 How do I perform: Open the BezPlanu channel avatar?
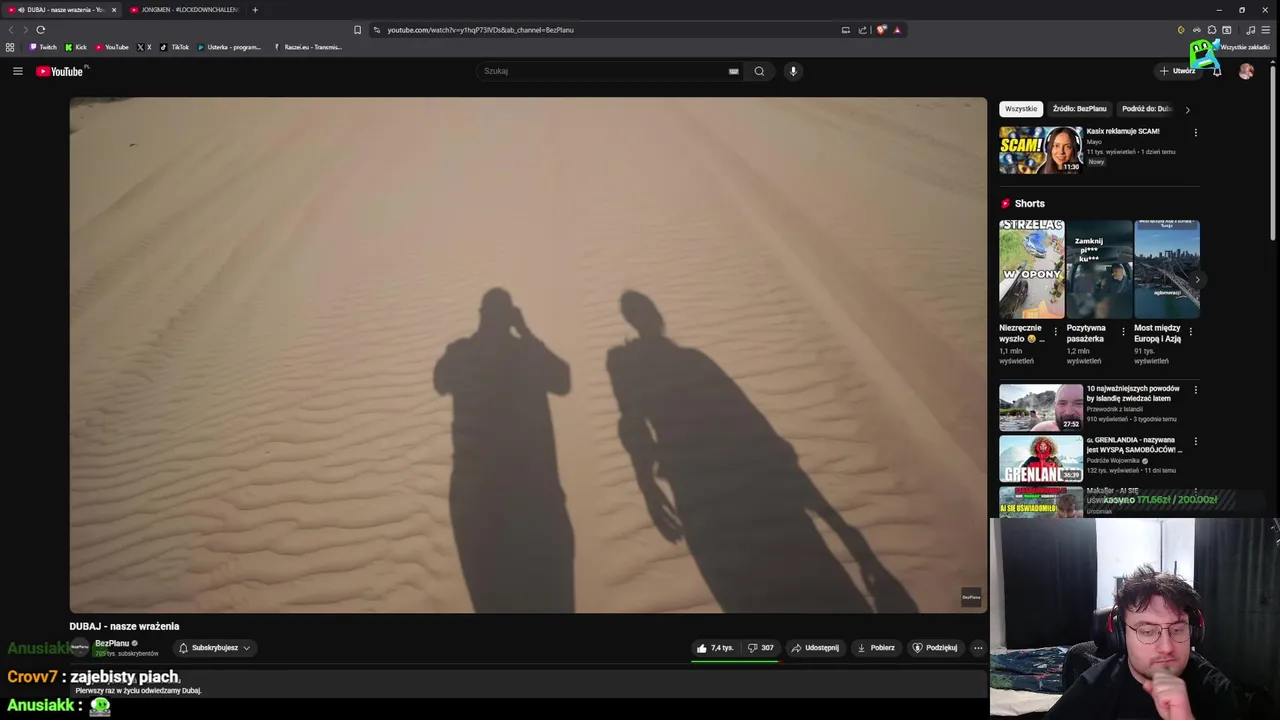79,648
